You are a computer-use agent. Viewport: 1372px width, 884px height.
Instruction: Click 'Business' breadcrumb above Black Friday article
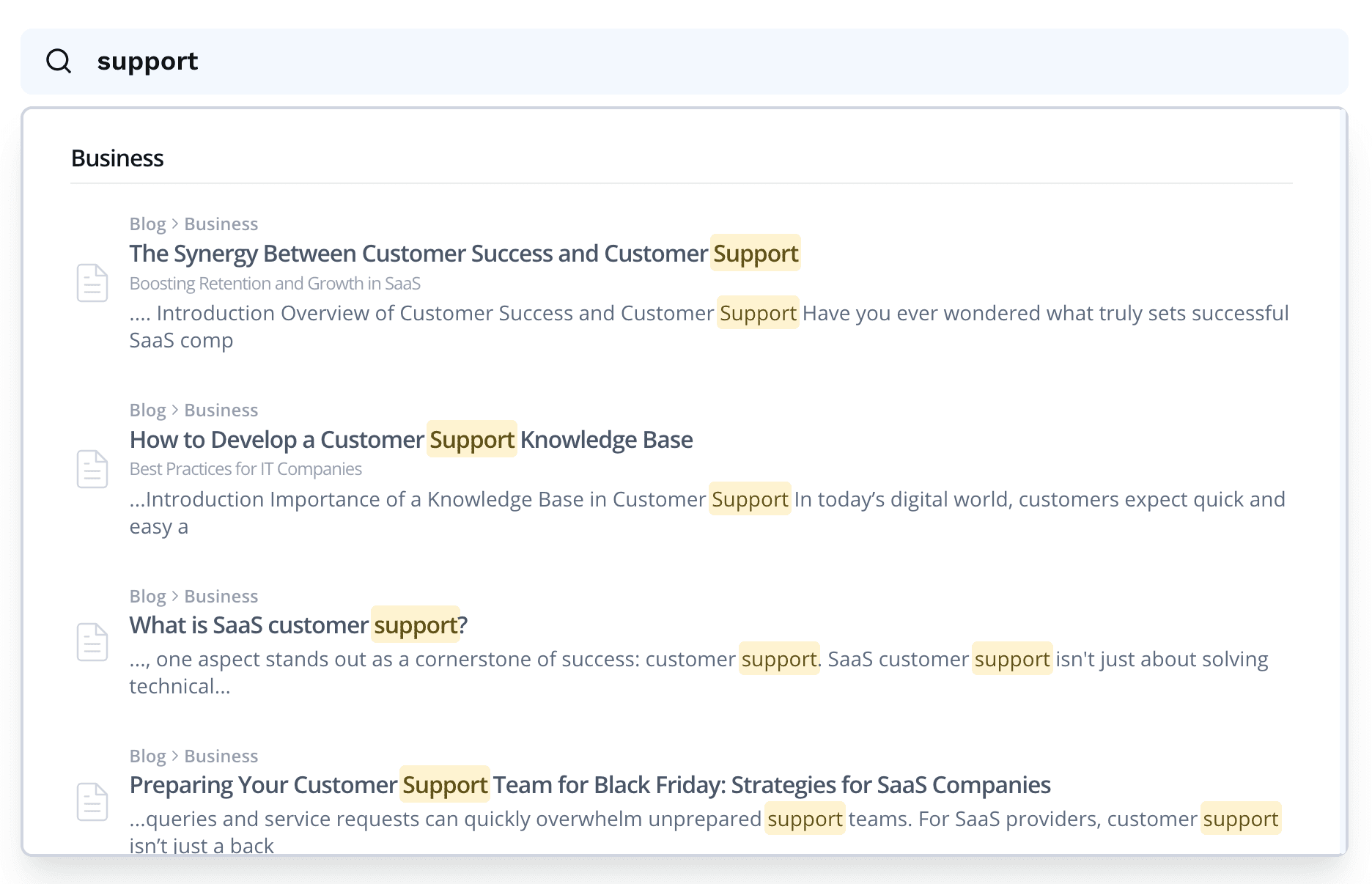(221, 756)
